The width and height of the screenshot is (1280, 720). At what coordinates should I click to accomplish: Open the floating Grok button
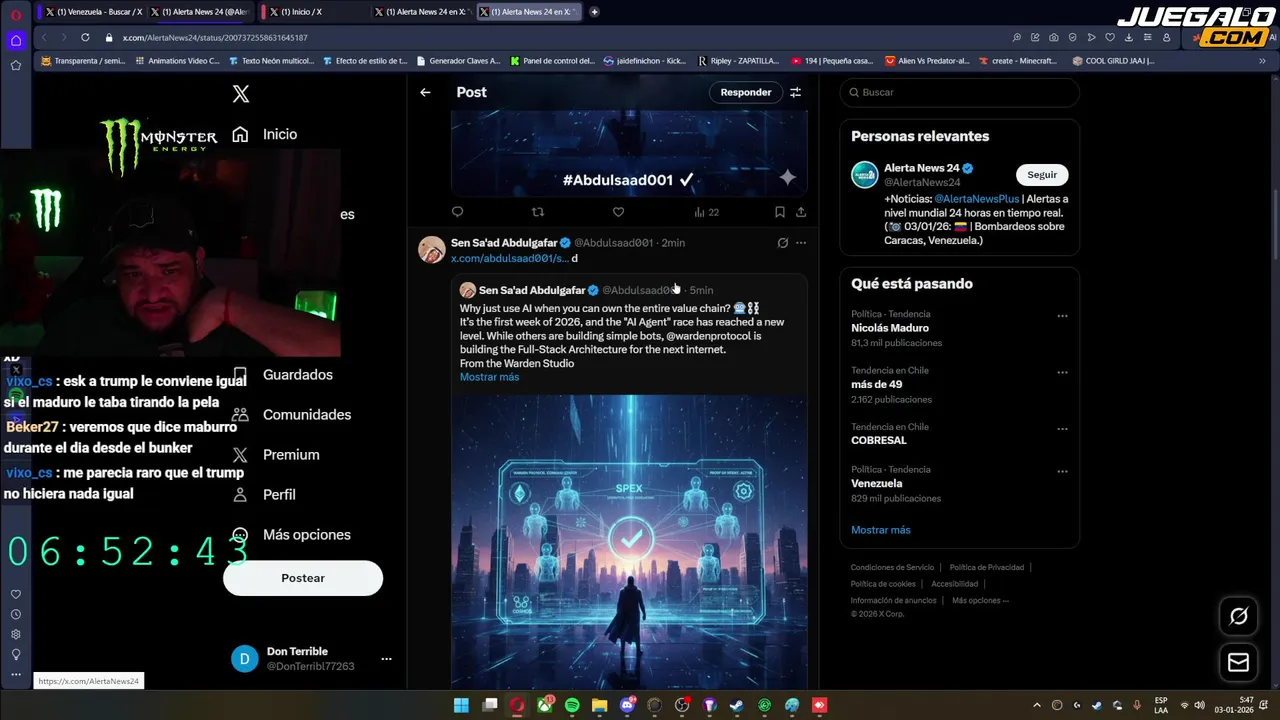point(1238,617)
